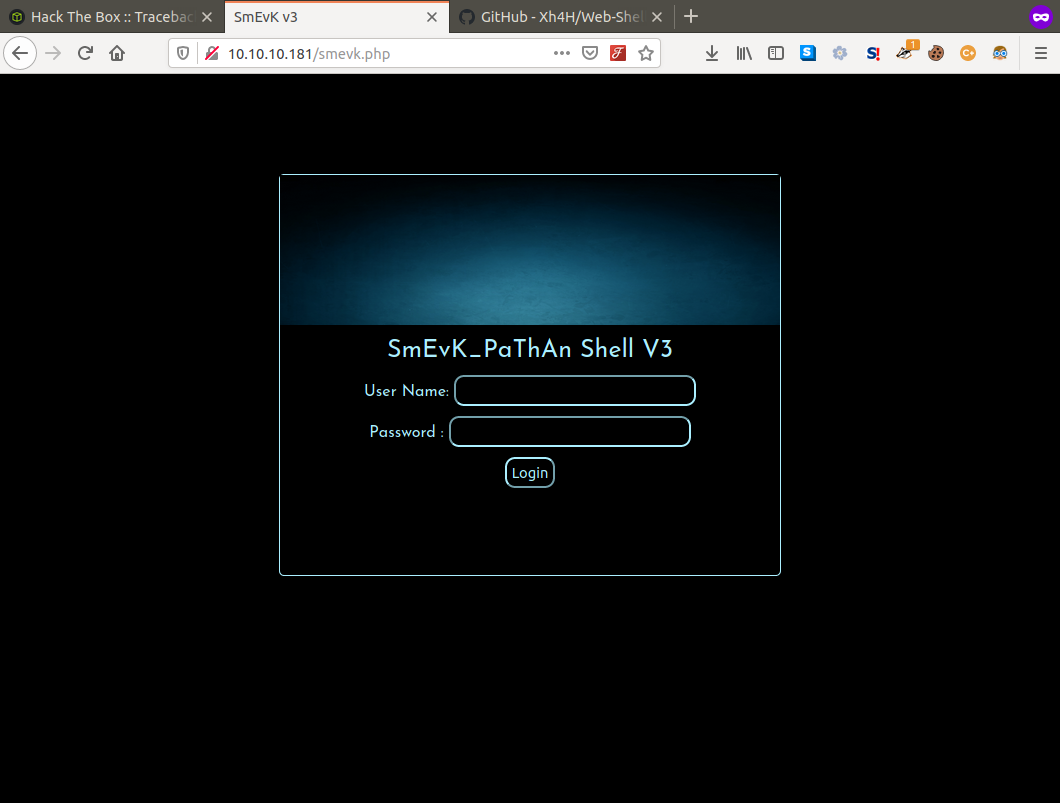1060x803 pixels.
Task: Show insecure connection lock icon info
Action: coord(212,53)
